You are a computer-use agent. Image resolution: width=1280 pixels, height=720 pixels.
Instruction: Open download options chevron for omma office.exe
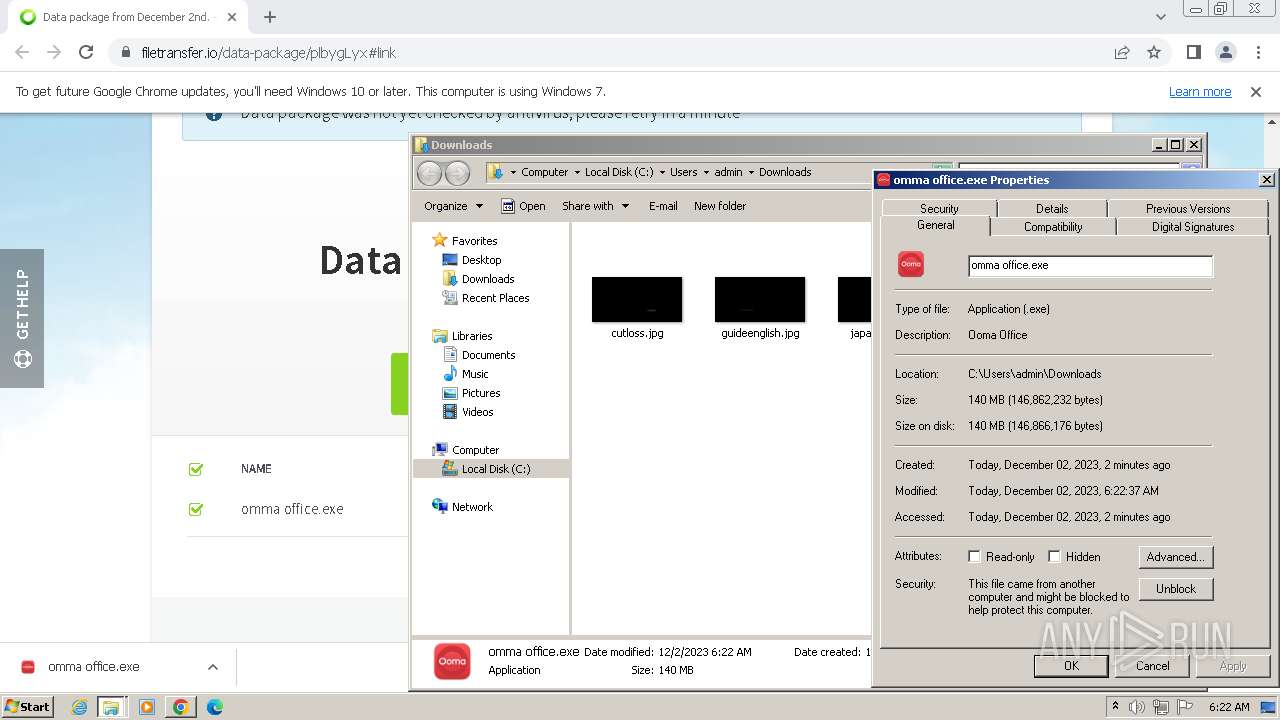coord(212,667)
